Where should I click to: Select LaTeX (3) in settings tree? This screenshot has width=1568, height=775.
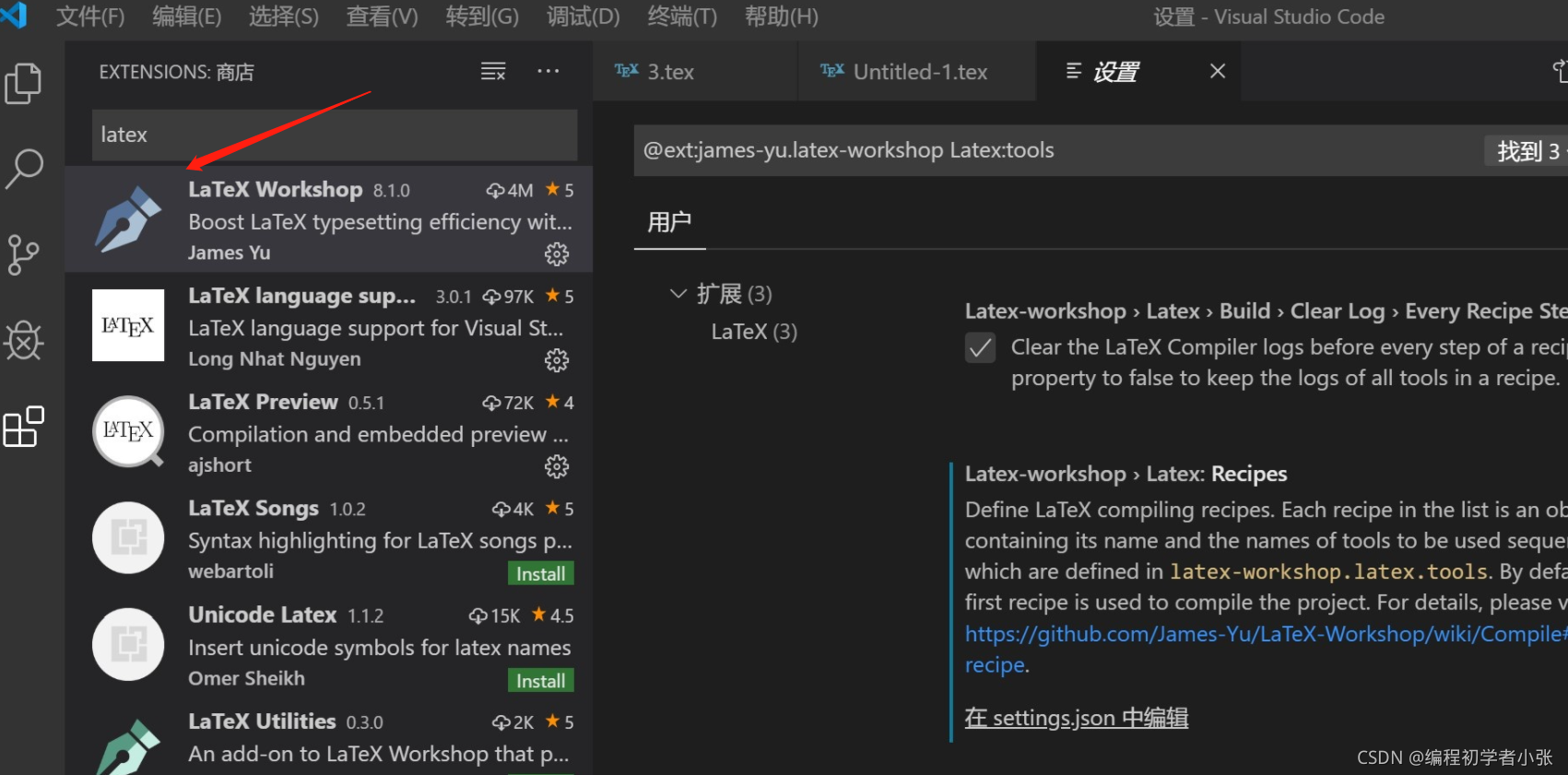pos(754,332)
